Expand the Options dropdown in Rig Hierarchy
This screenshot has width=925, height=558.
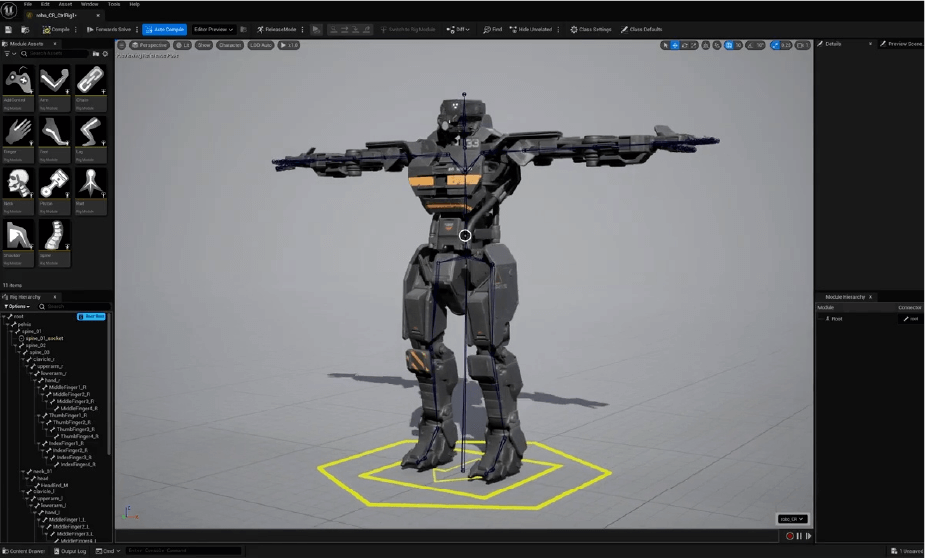(20, 306)
